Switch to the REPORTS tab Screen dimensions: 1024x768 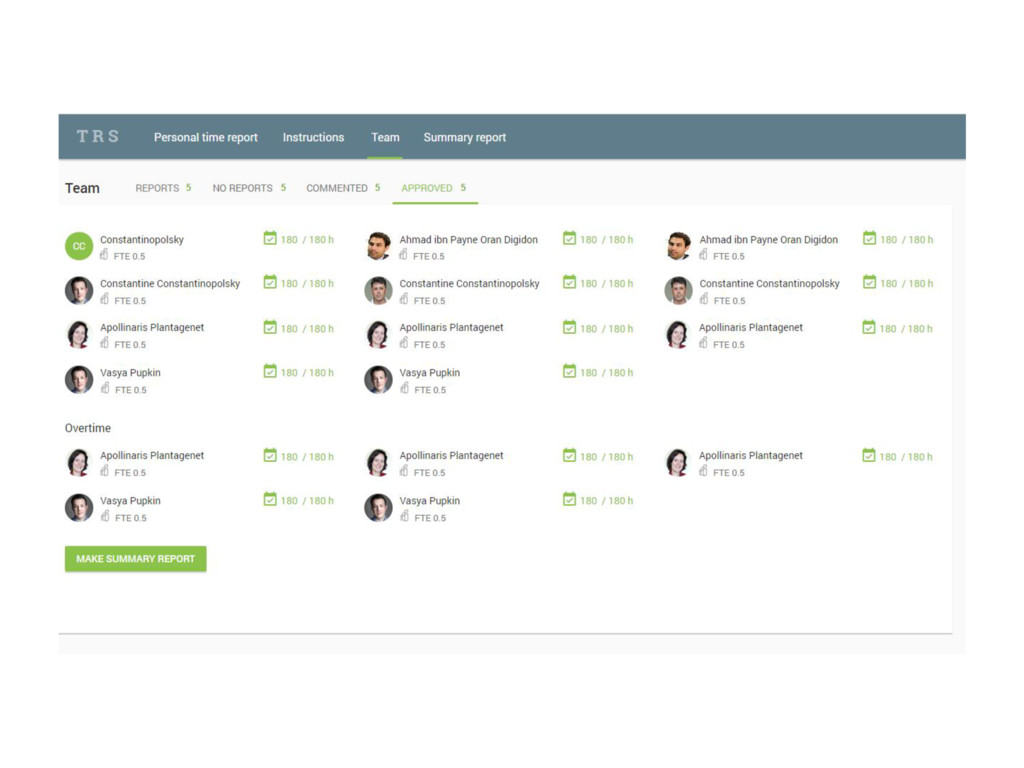(163, 188)
